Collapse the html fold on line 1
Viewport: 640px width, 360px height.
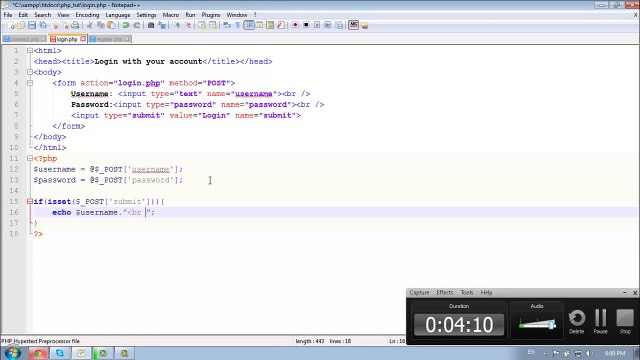30,51
